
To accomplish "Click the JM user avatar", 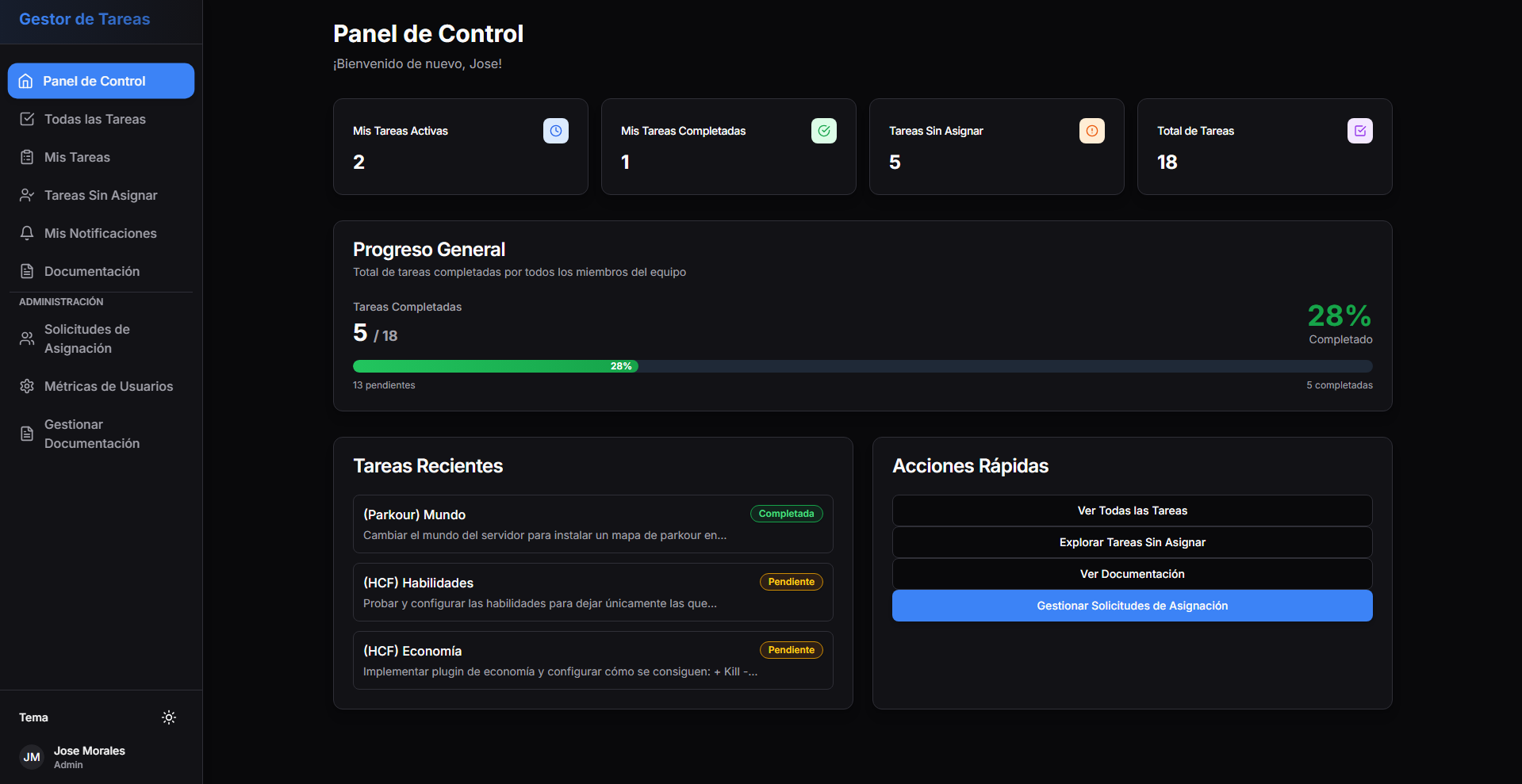I will tap(32, 757).
